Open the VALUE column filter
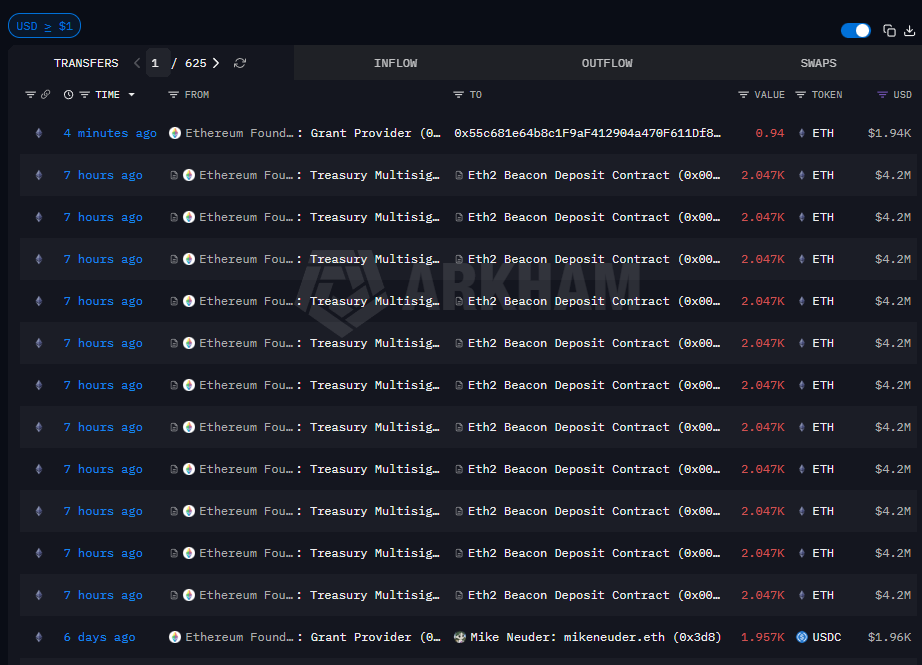This screenshot has height=665, width=922. 743,95
